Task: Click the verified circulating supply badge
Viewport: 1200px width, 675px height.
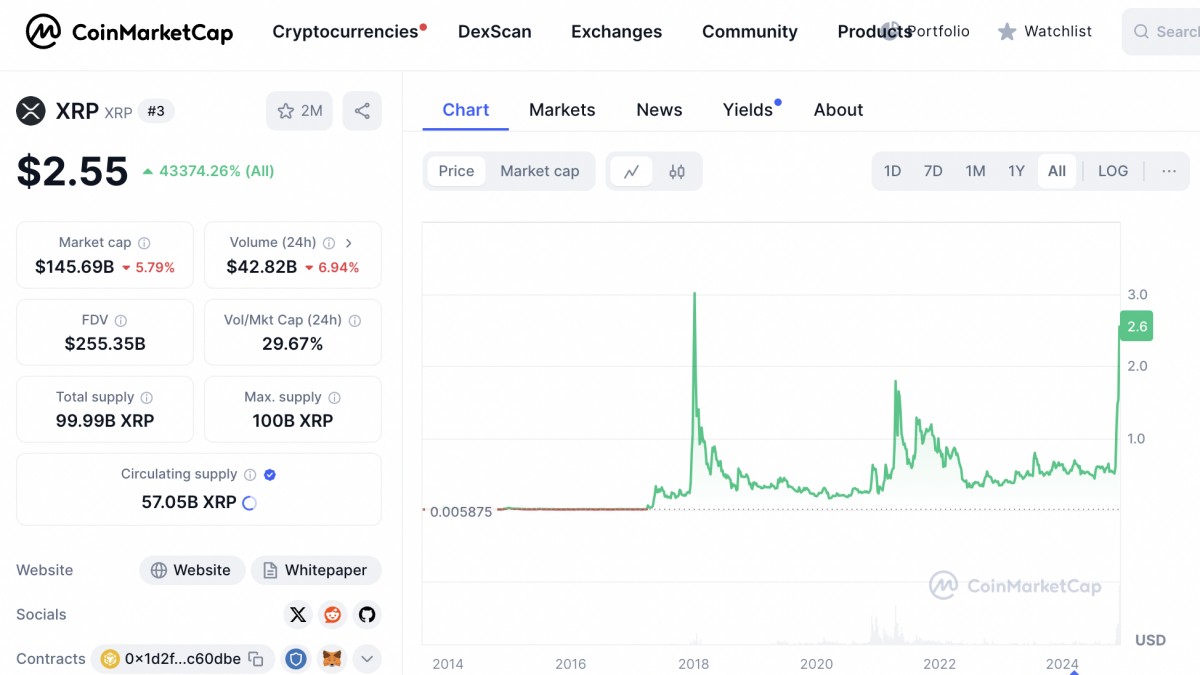Action: click(x=270, y=475)
